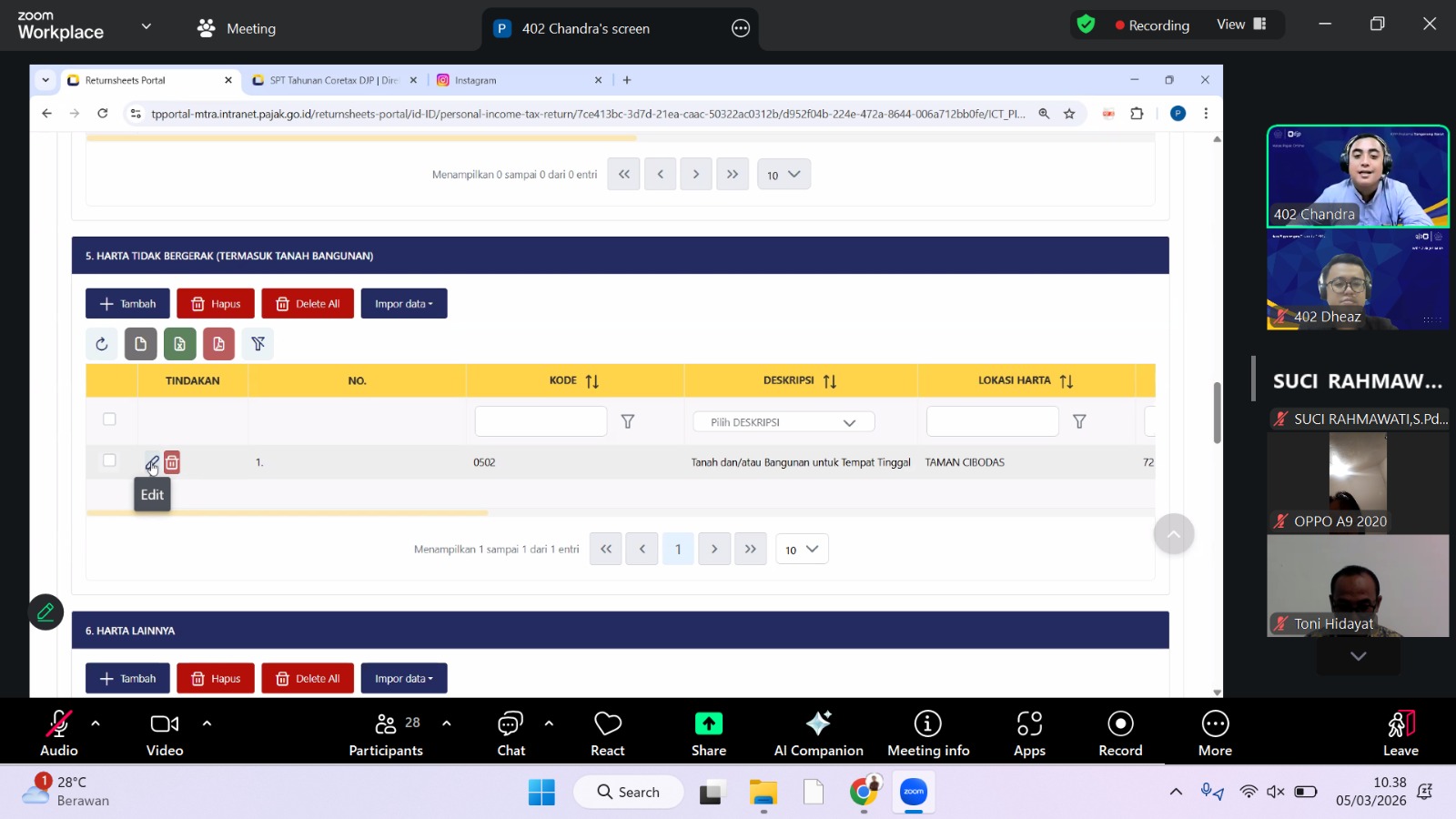Click the refresh icon above the table
1456x819 pixels.
pyautogui.click(x=102, y=344)
